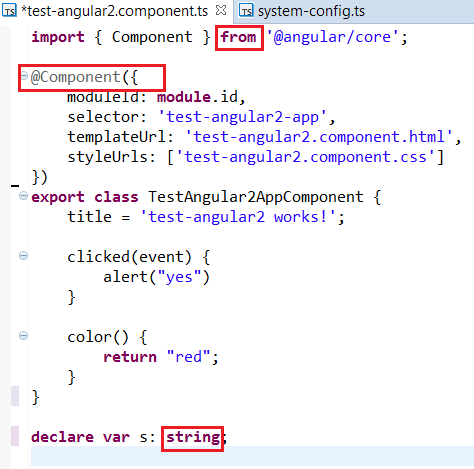
Task: Click 'Component' identifier inside import braces
Action: (x=152, y=37)
